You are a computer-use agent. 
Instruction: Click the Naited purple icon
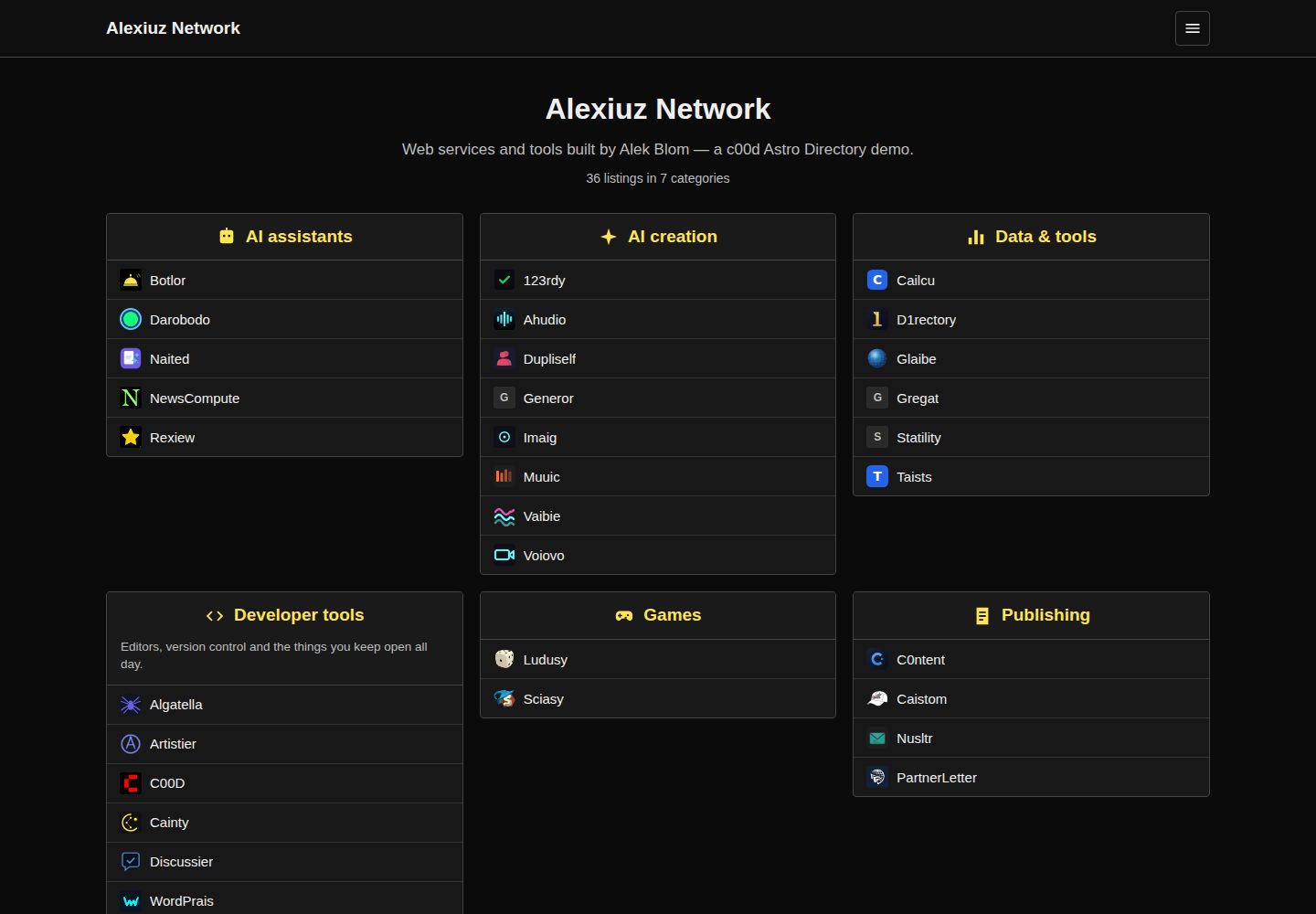click(x=131, y=358)
